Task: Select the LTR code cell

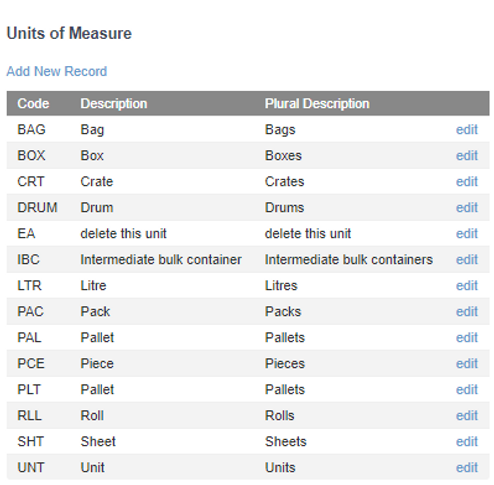Action: point(29,285)
